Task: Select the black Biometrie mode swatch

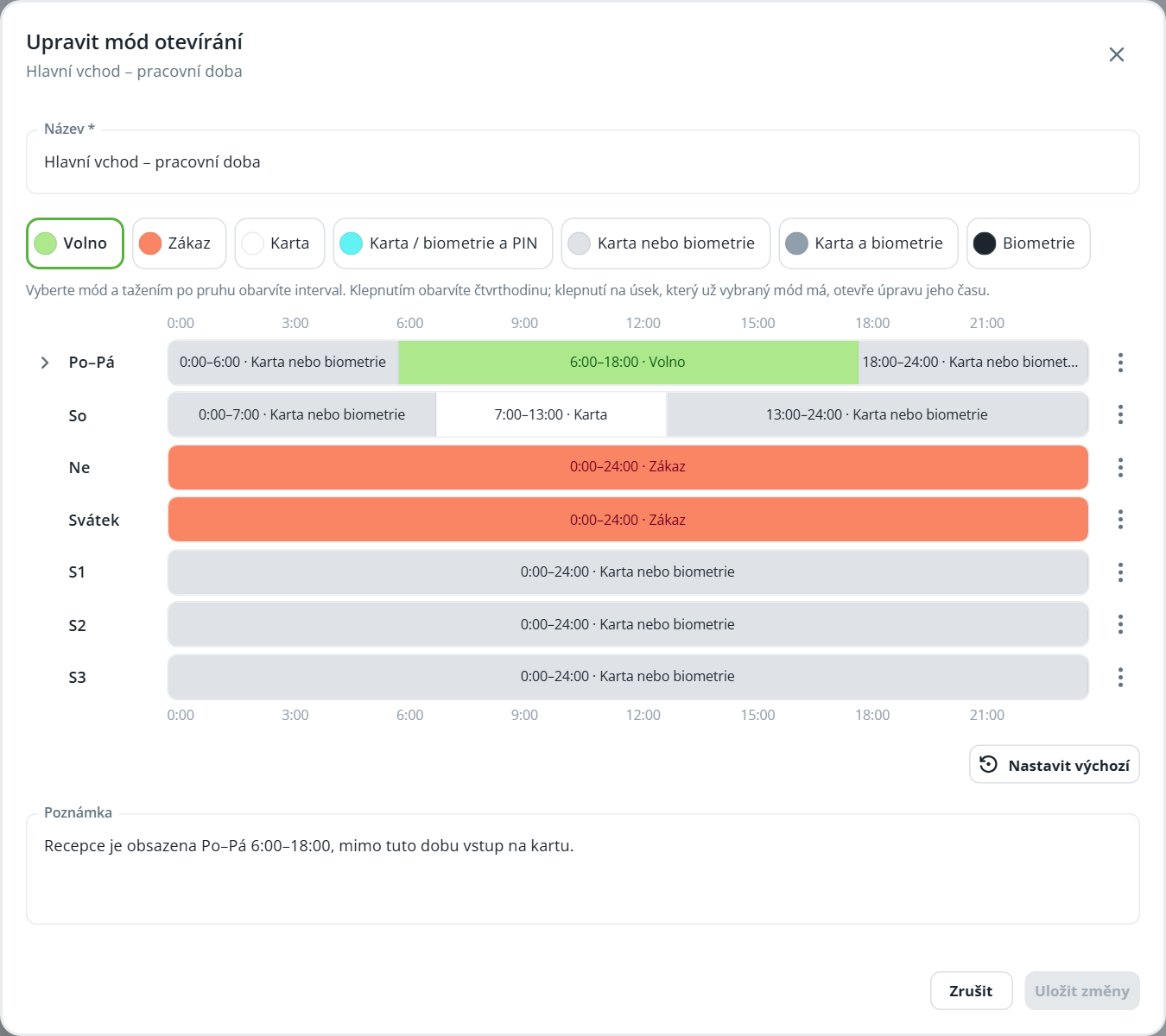Action: coord(985,243)
